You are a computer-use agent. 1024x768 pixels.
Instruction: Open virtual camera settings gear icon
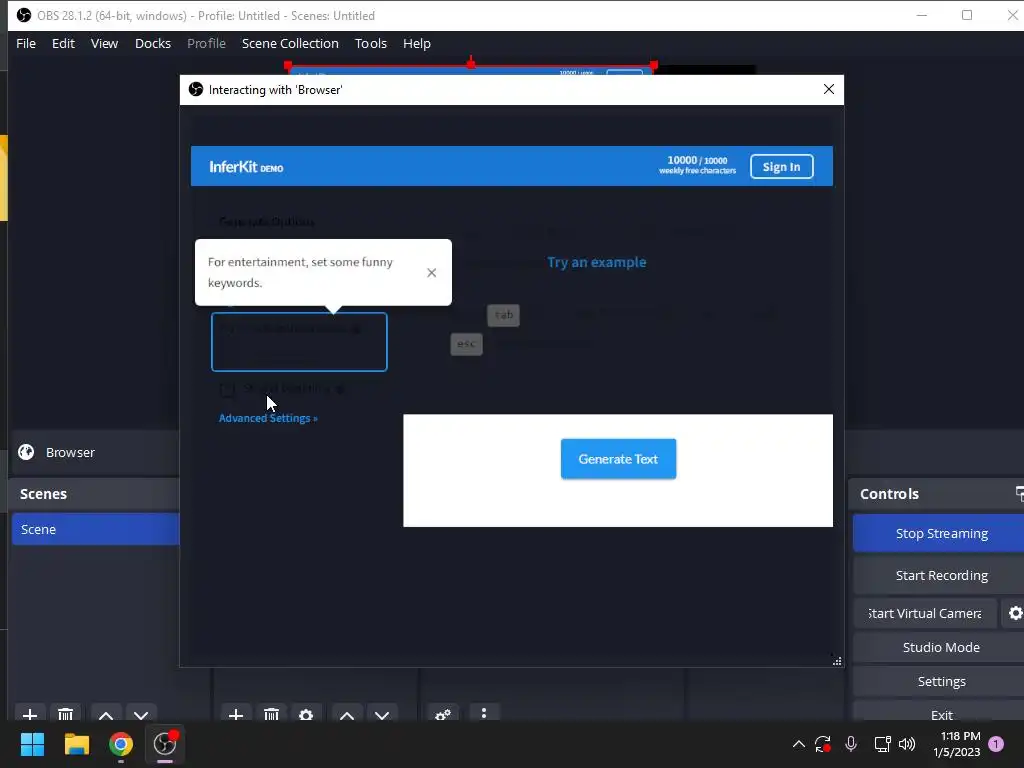pos(1015,613)
